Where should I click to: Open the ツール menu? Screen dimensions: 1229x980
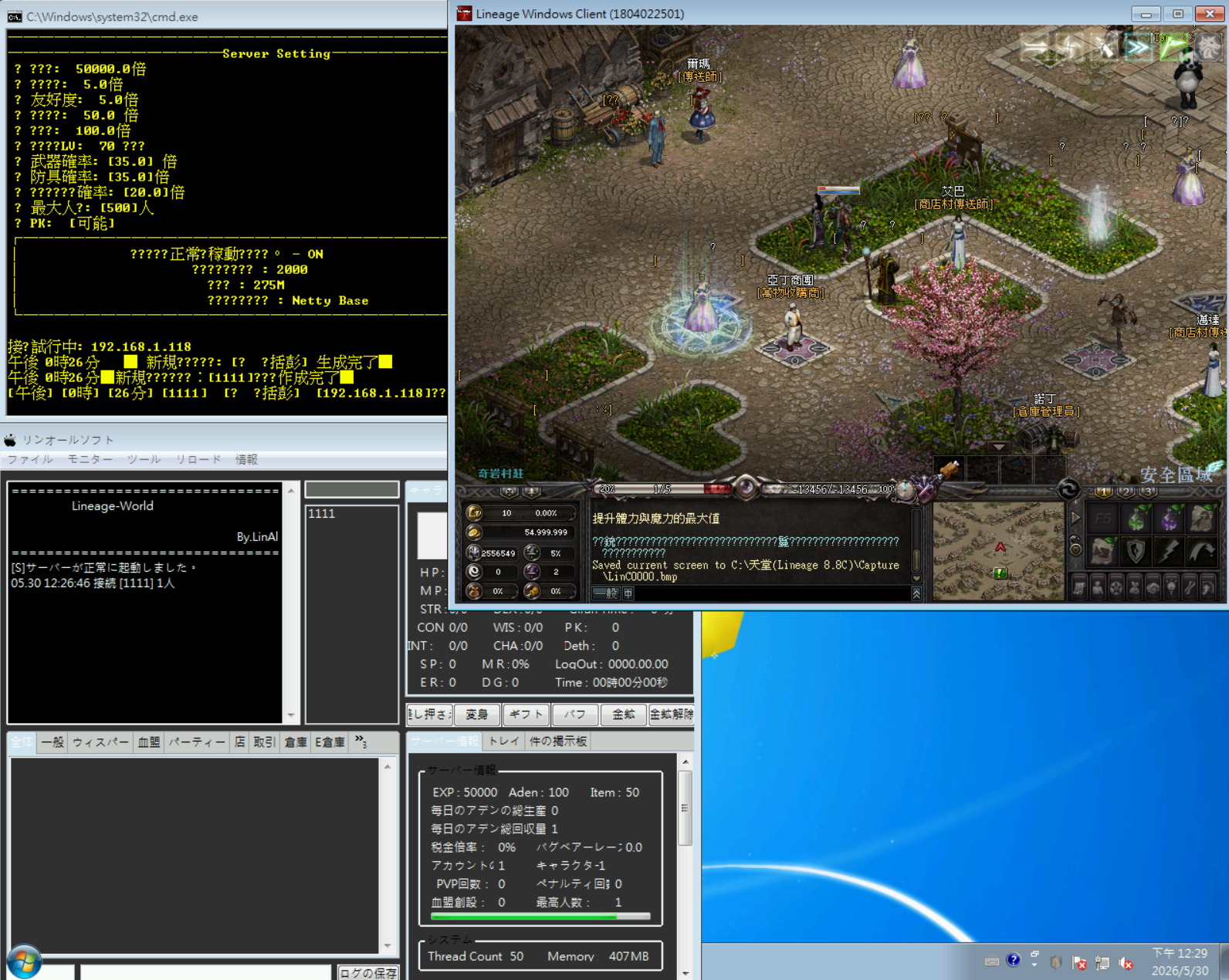click(144, 459)
